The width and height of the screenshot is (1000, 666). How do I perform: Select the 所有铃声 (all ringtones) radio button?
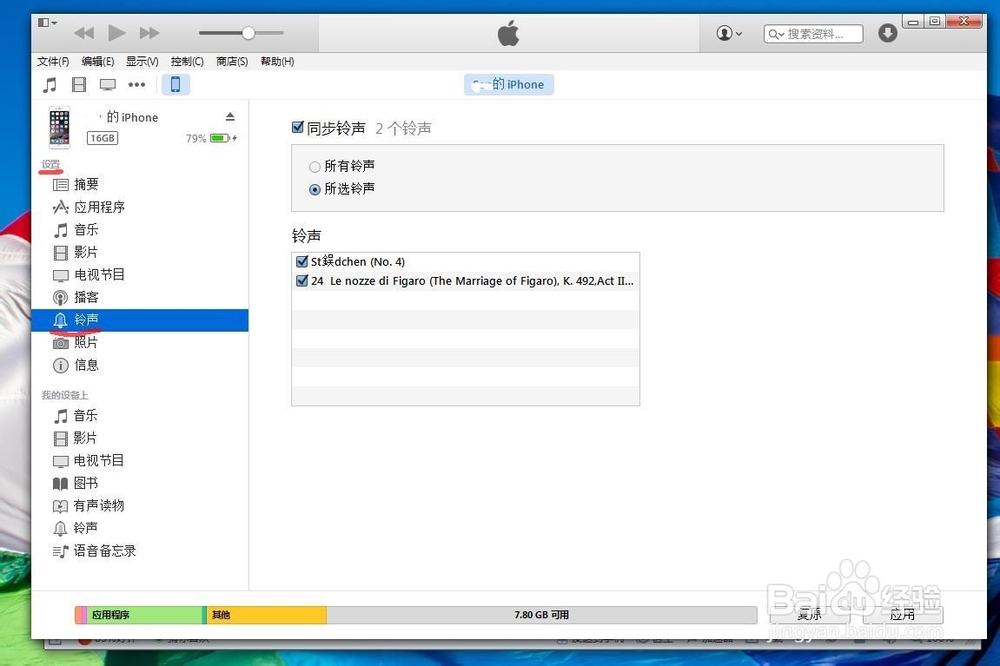click(315, 167)
